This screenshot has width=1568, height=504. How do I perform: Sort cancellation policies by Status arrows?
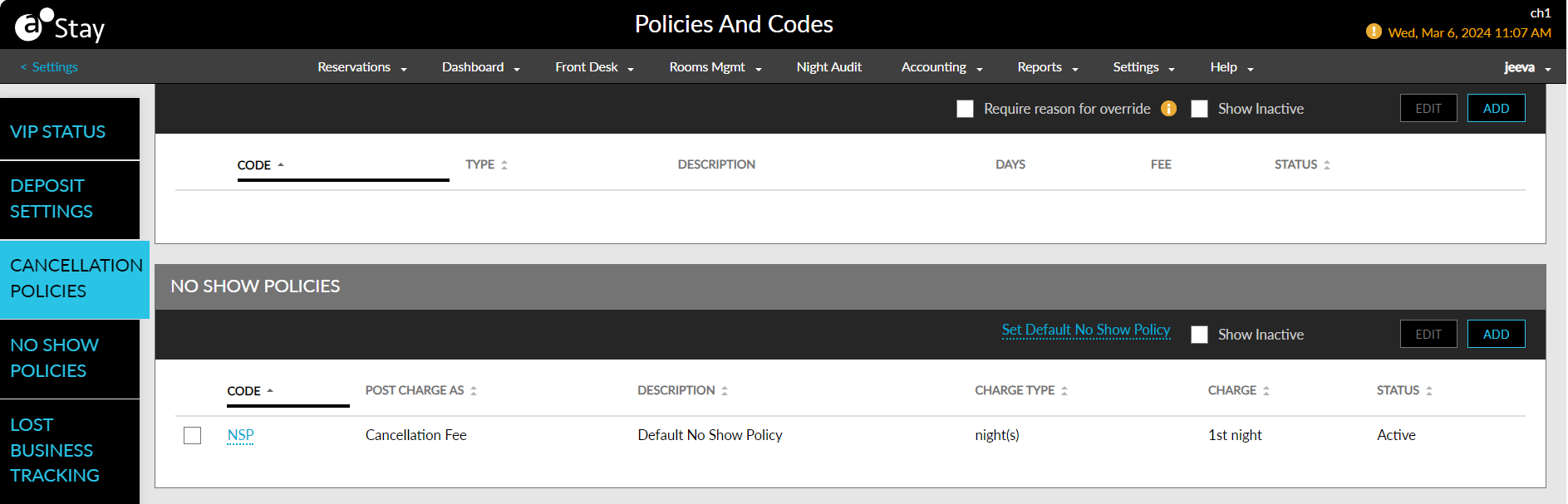click(1327, 165)
